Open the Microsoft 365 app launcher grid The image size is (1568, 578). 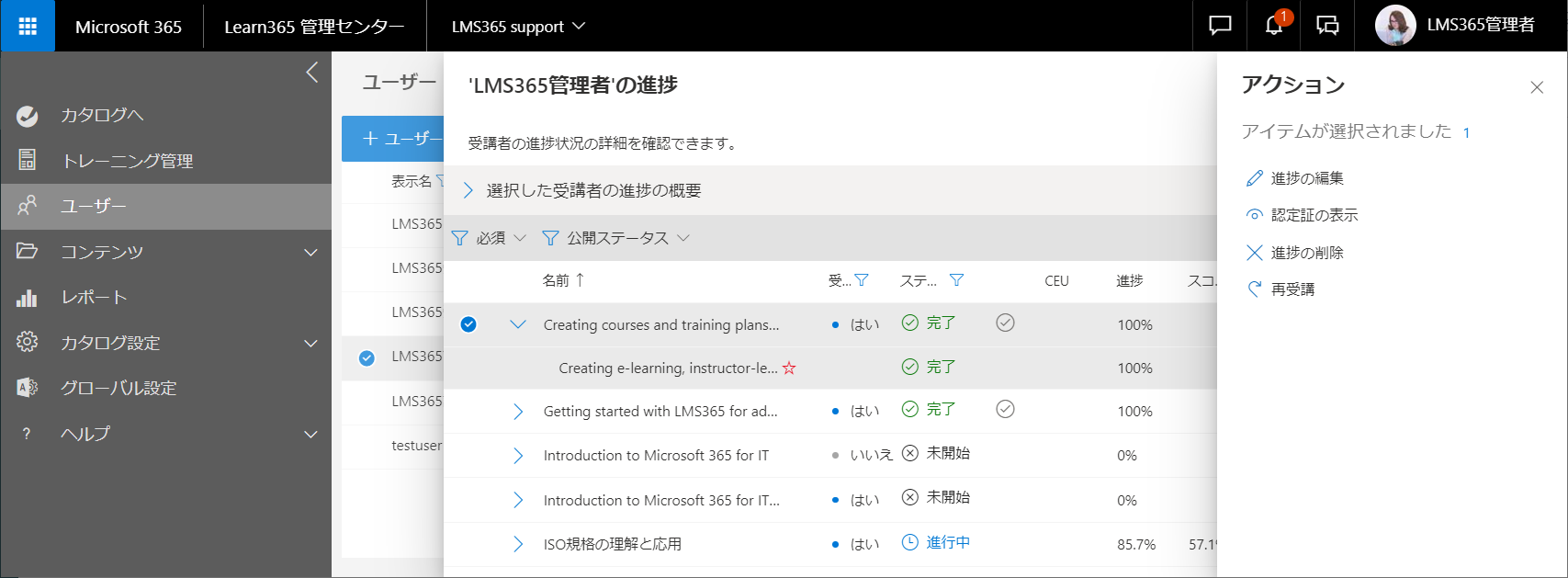click(28, 26)
